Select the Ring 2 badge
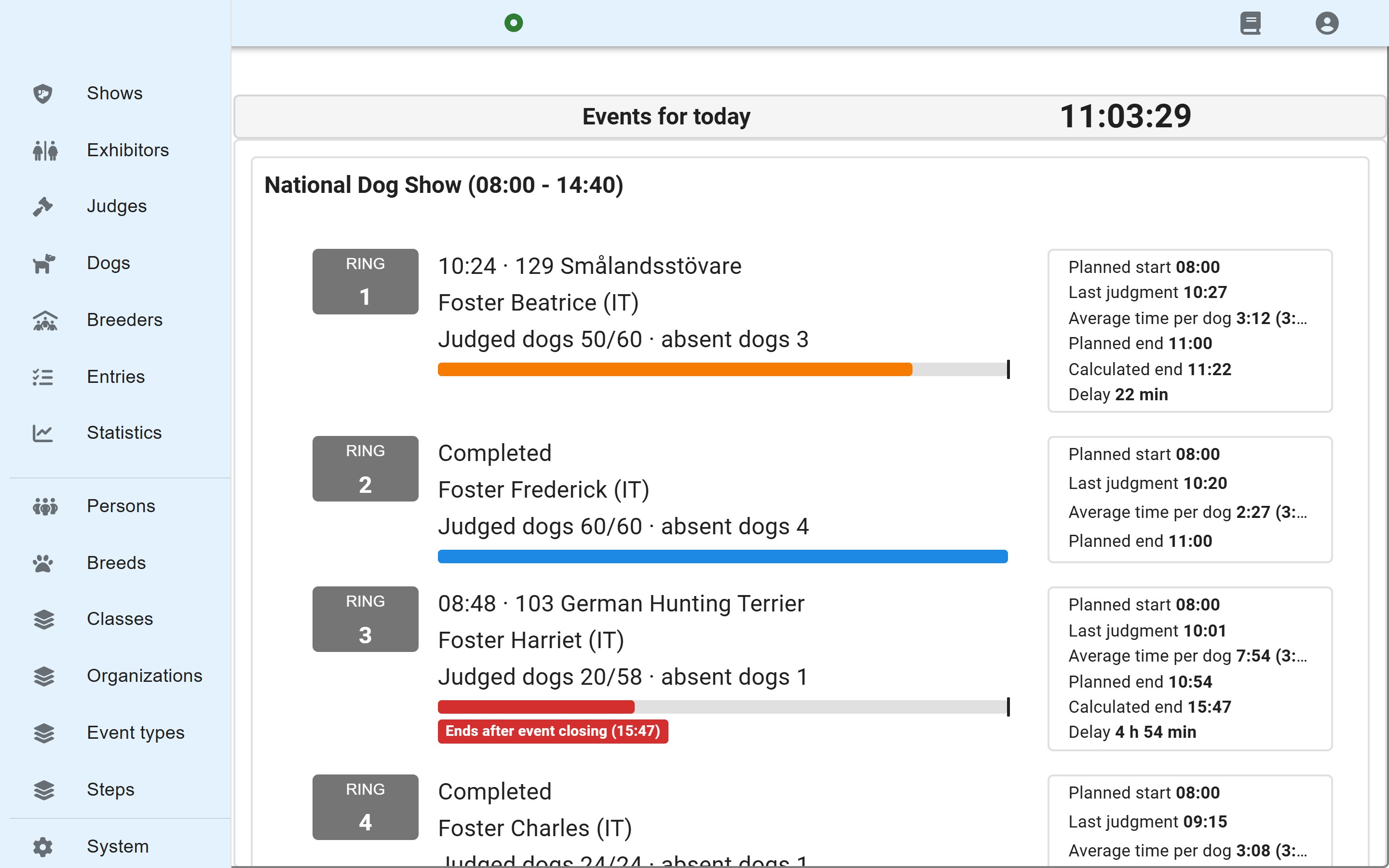 (x=365, y=468)
